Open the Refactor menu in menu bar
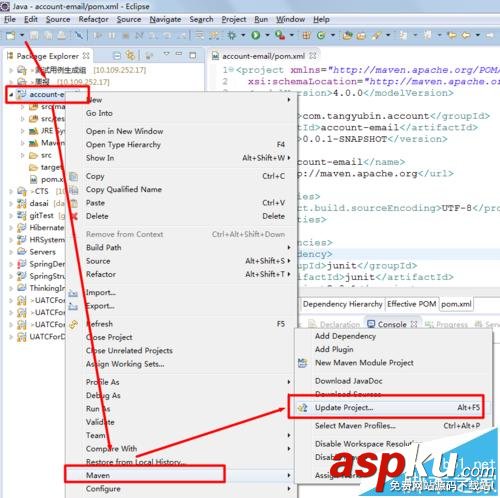 [93, 19]
